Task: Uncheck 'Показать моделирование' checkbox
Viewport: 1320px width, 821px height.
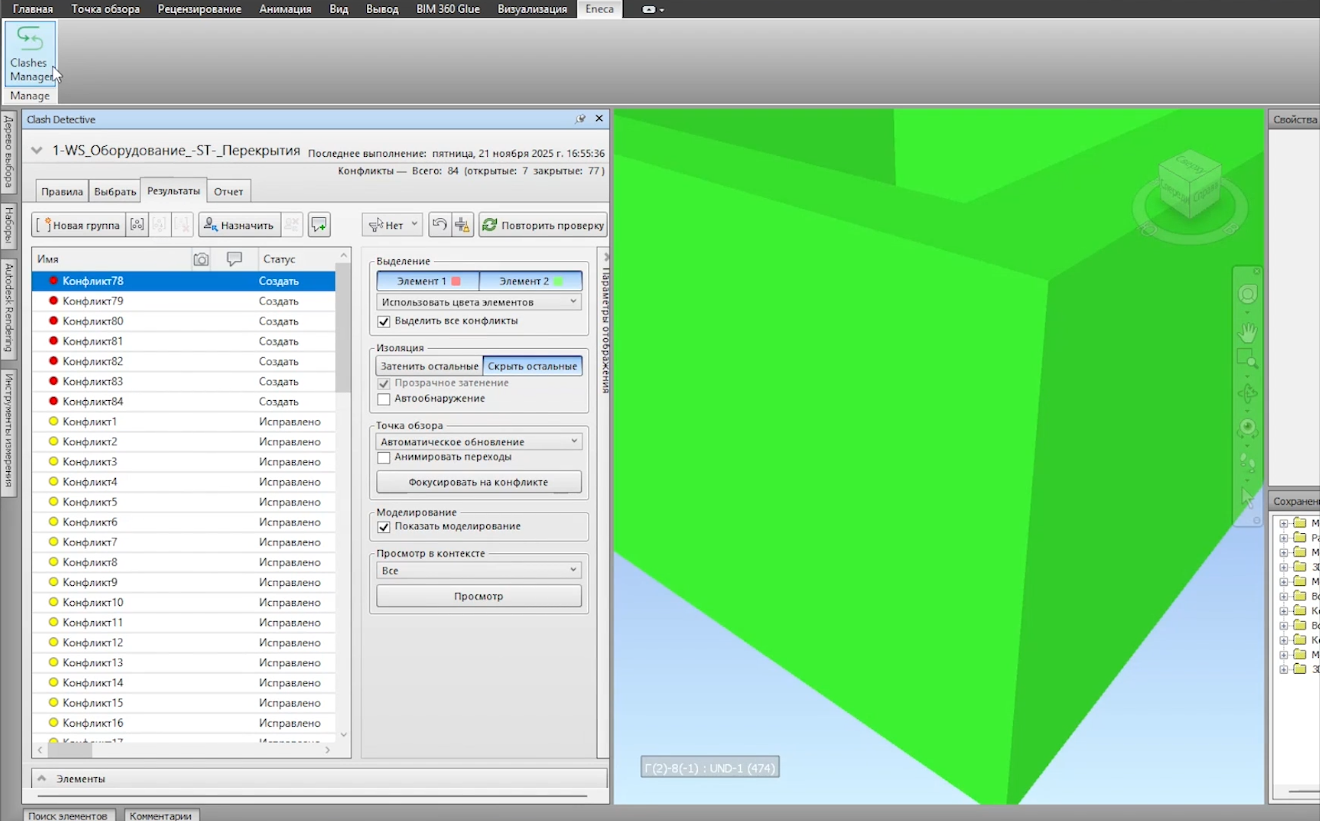Action: (x=384, y=527)
